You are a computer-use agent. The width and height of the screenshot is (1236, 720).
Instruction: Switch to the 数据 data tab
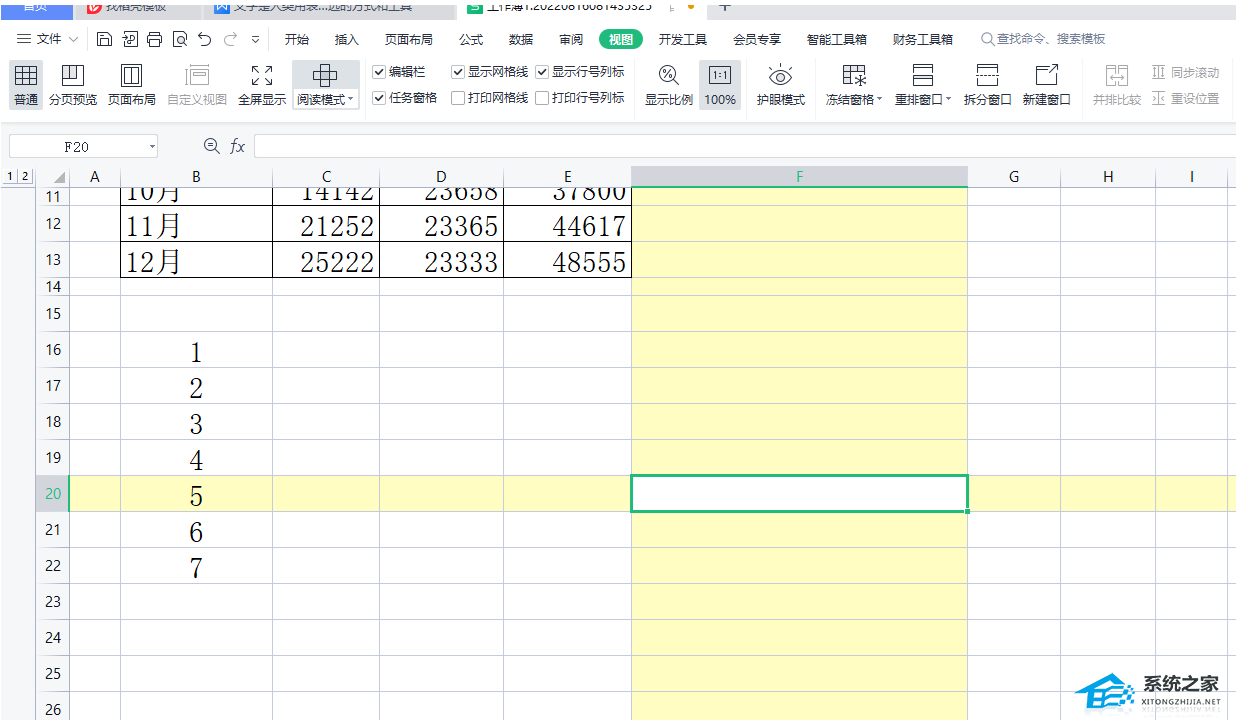520,39
